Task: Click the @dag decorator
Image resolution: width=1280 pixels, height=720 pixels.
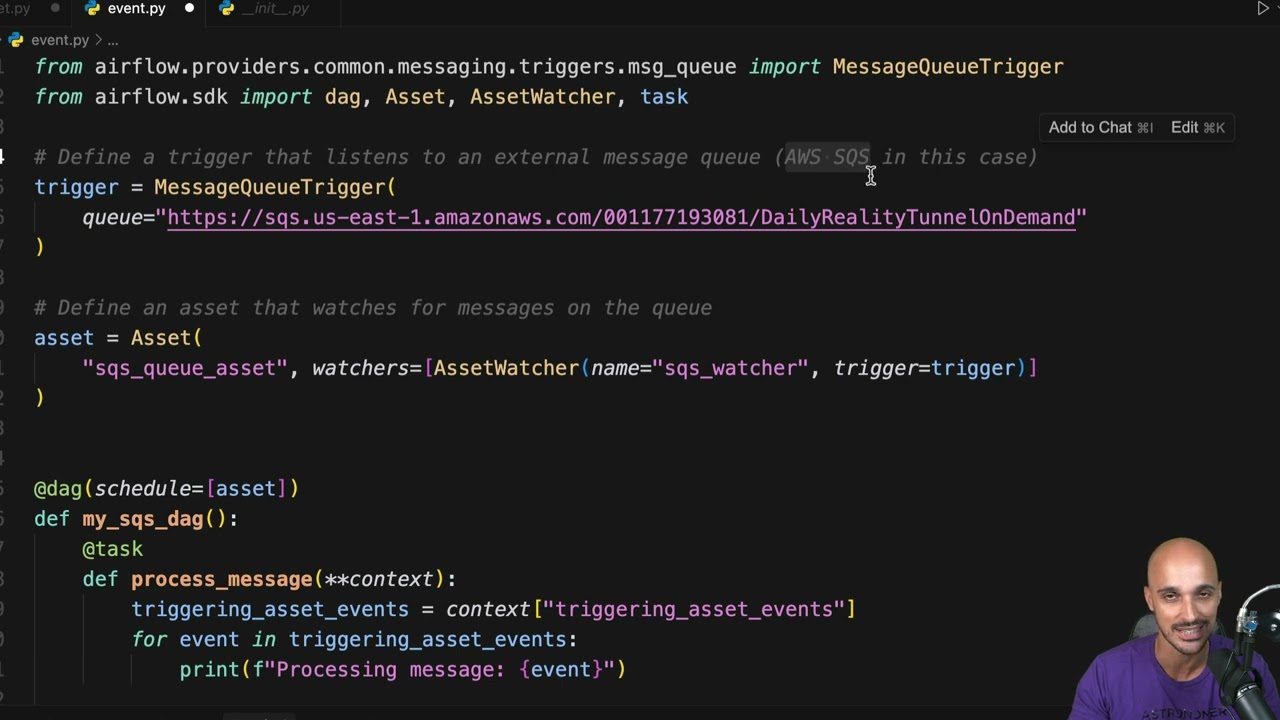Action: (x=58, y=488)
